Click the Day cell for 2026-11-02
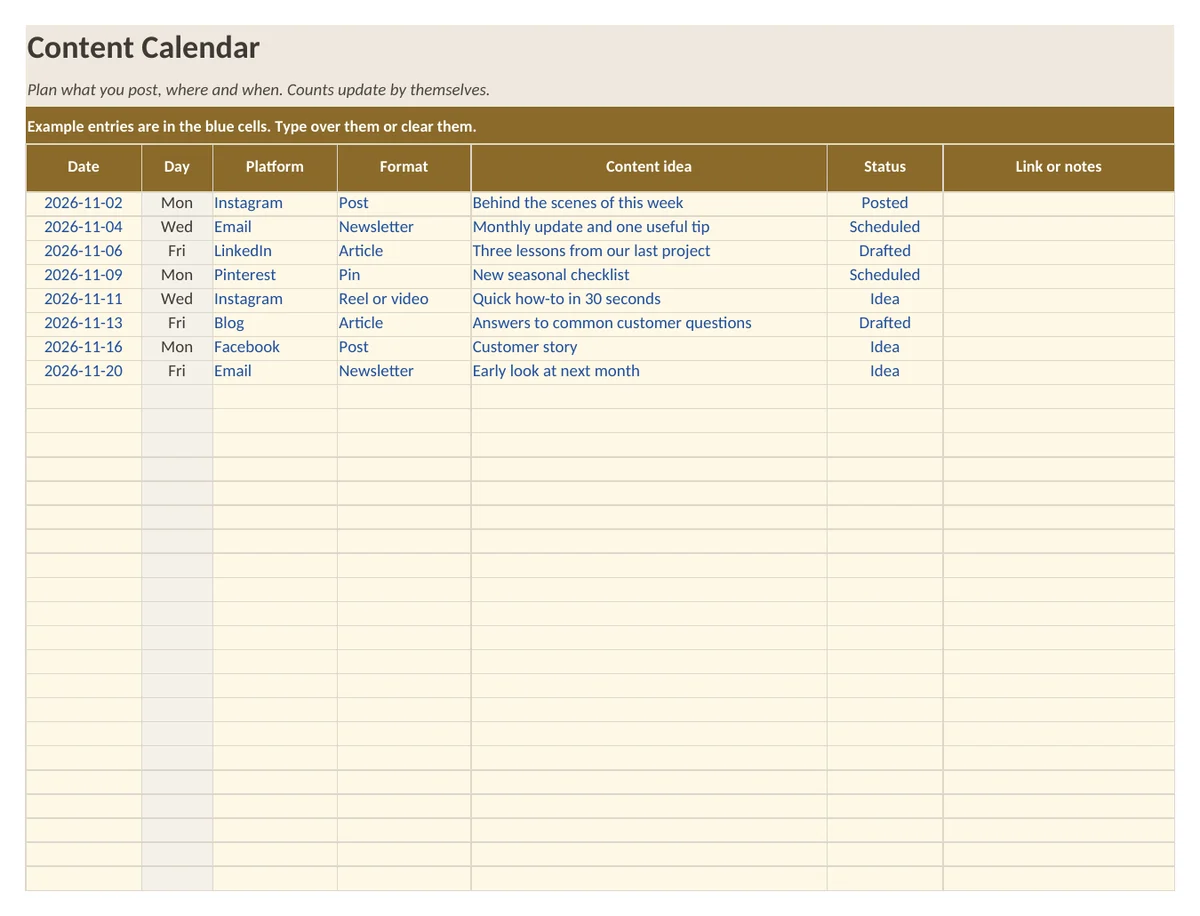The image size is (1200, 916). pyautogui.click(x=177, y=203)
